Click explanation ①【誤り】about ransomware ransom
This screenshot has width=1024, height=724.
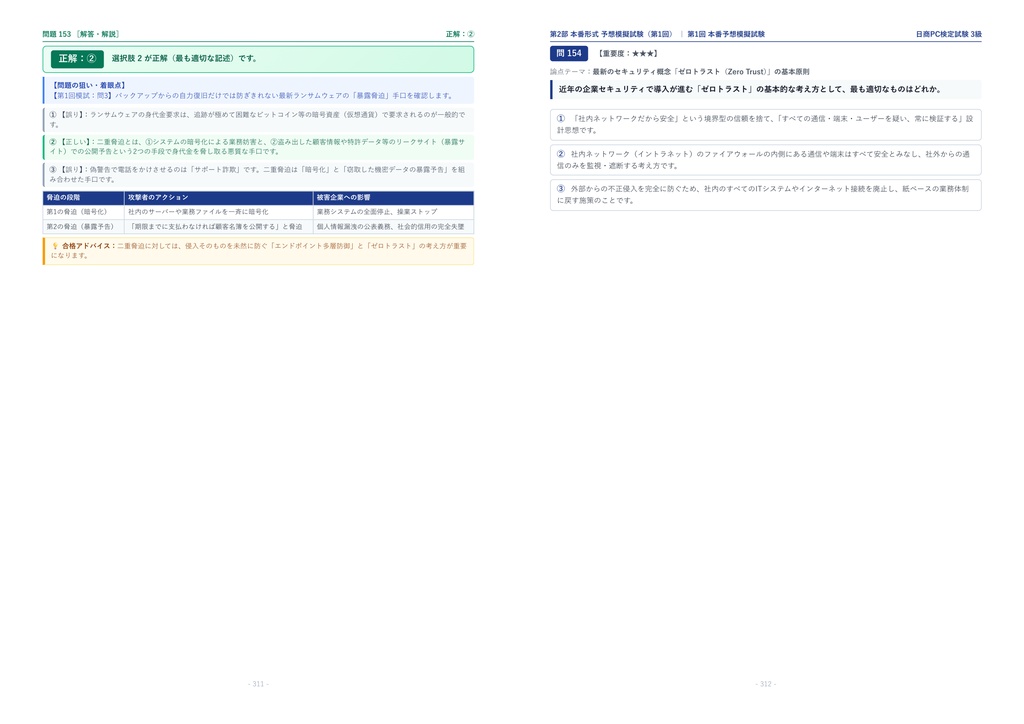click(x=259, y=119)
